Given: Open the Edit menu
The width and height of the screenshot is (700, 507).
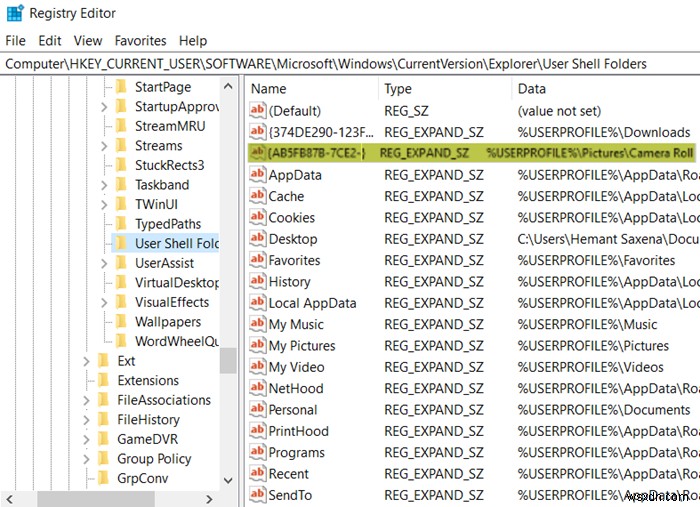Looking at the screenshot, I should (x=50, y=41).
